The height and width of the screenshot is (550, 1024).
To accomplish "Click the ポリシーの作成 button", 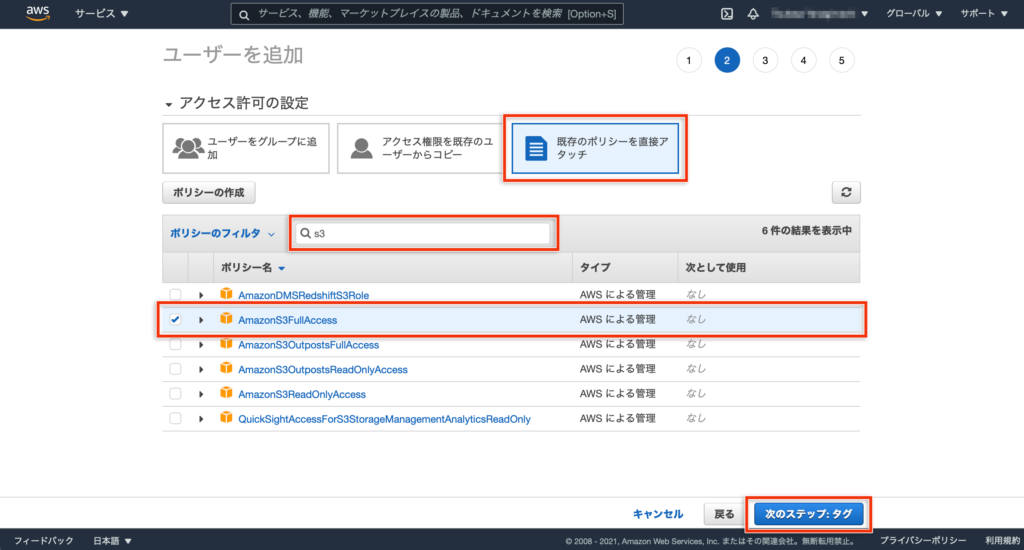I will pos(208,192).
